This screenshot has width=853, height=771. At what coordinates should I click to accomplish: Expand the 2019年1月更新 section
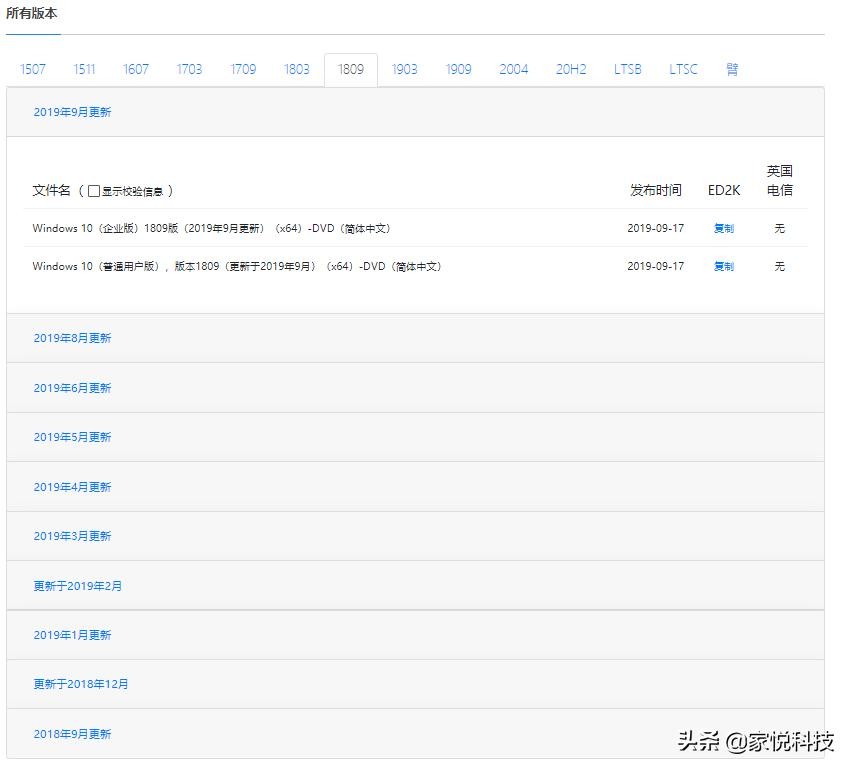72,635
